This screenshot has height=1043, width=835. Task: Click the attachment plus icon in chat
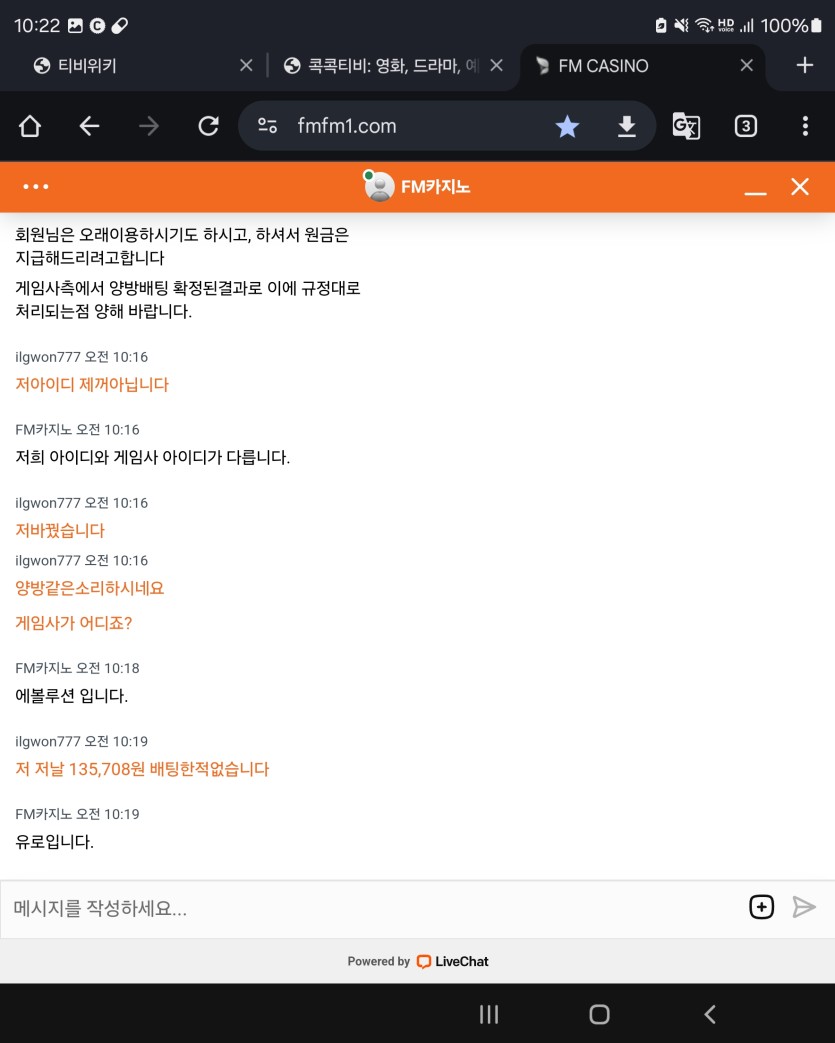(x=761, y=907)
